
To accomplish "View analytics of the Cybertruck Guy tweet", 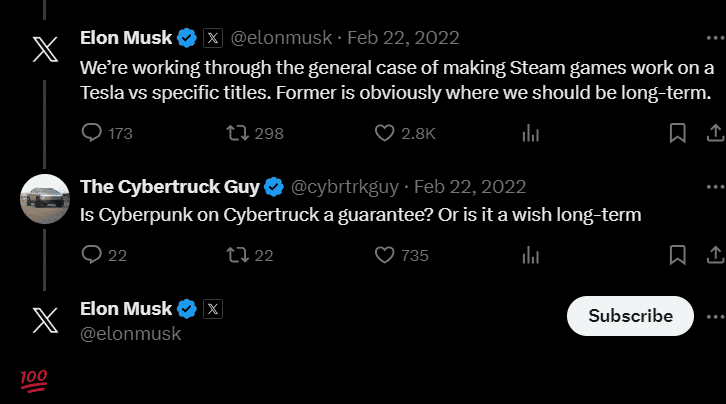I will pyautogui.click(x=531, y=255).
